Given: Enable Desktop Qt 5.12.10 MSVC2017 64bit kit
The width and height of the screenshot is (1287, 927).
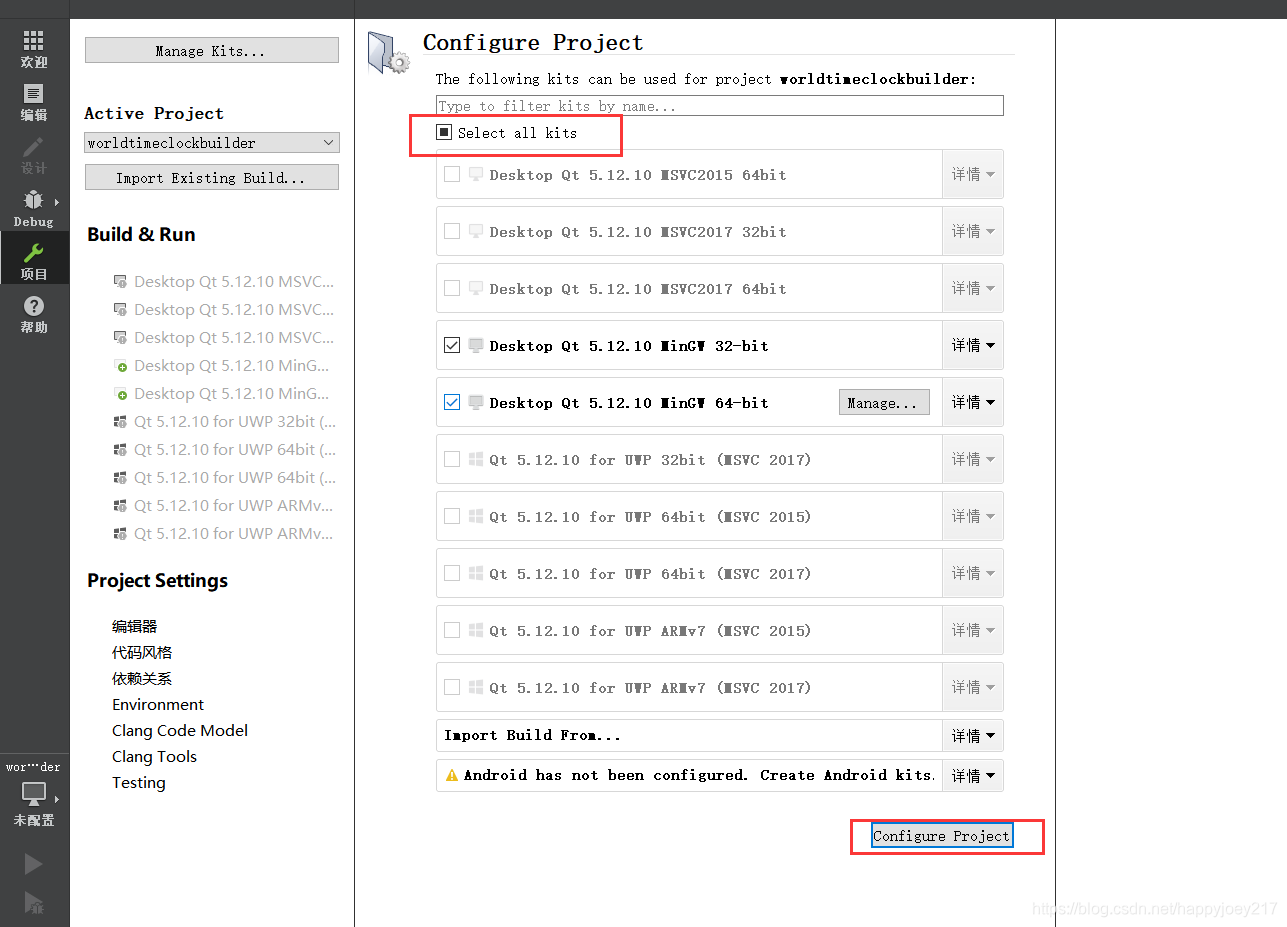Looking at the screenshot, I should [x=452, y=288].
